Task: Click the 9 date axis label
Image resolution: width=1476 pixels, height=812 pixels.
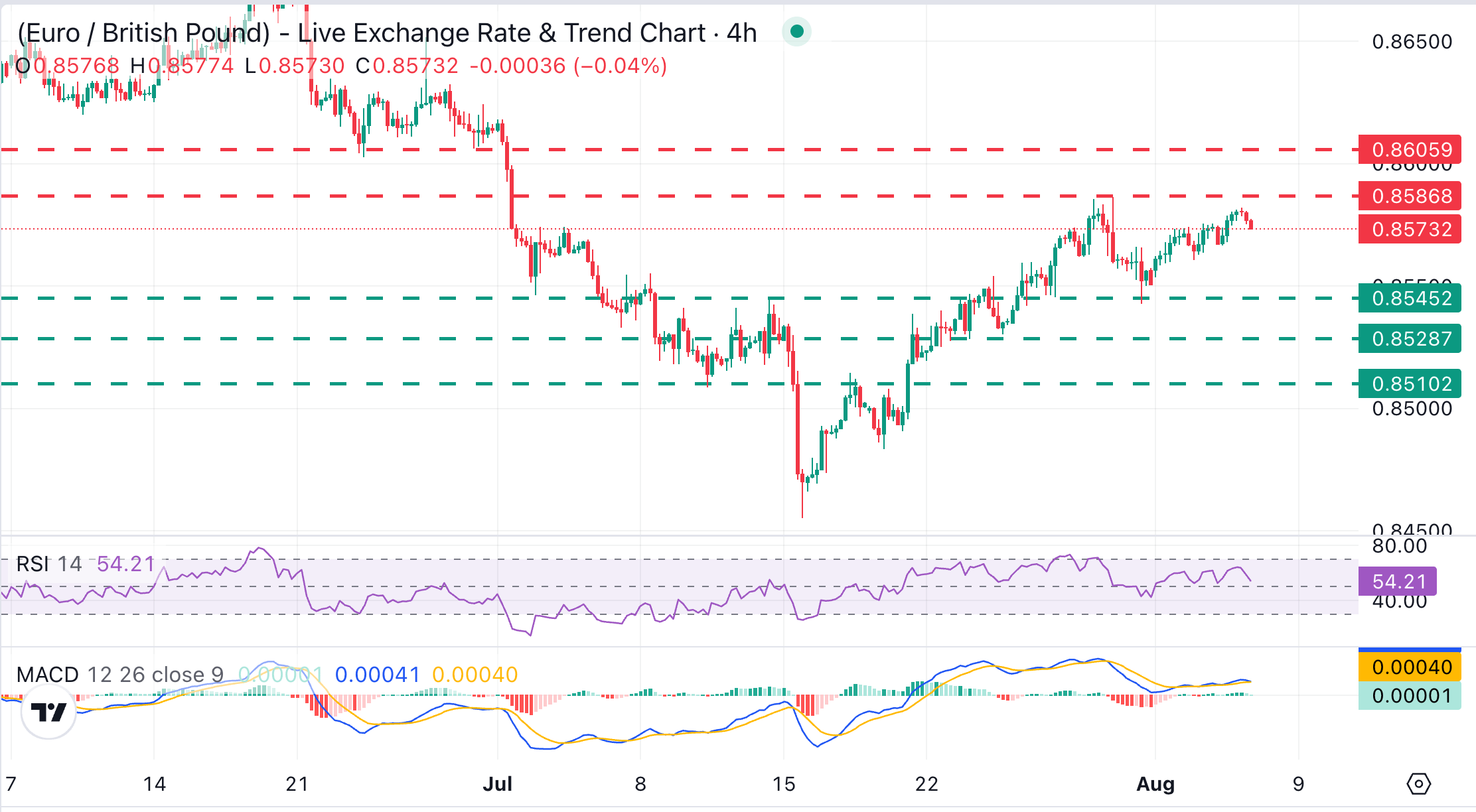Action: [x=1299, y=784]
